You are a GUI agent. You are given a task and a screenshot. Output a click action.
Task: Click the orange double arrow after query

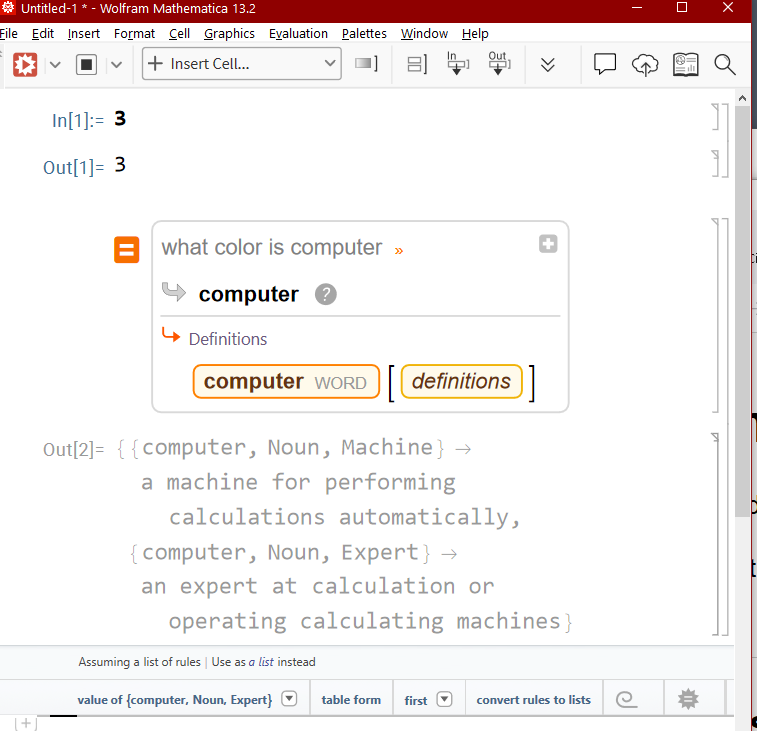(x=399, y=251)
